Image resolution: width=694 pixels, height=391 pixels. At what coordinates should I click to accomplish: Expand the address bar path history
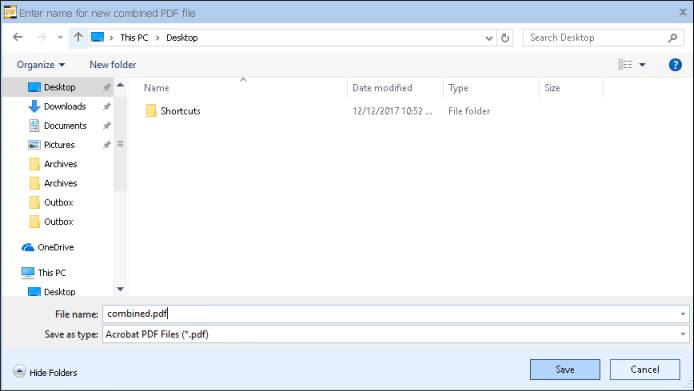pyautogui.click(x=489, y=38)
